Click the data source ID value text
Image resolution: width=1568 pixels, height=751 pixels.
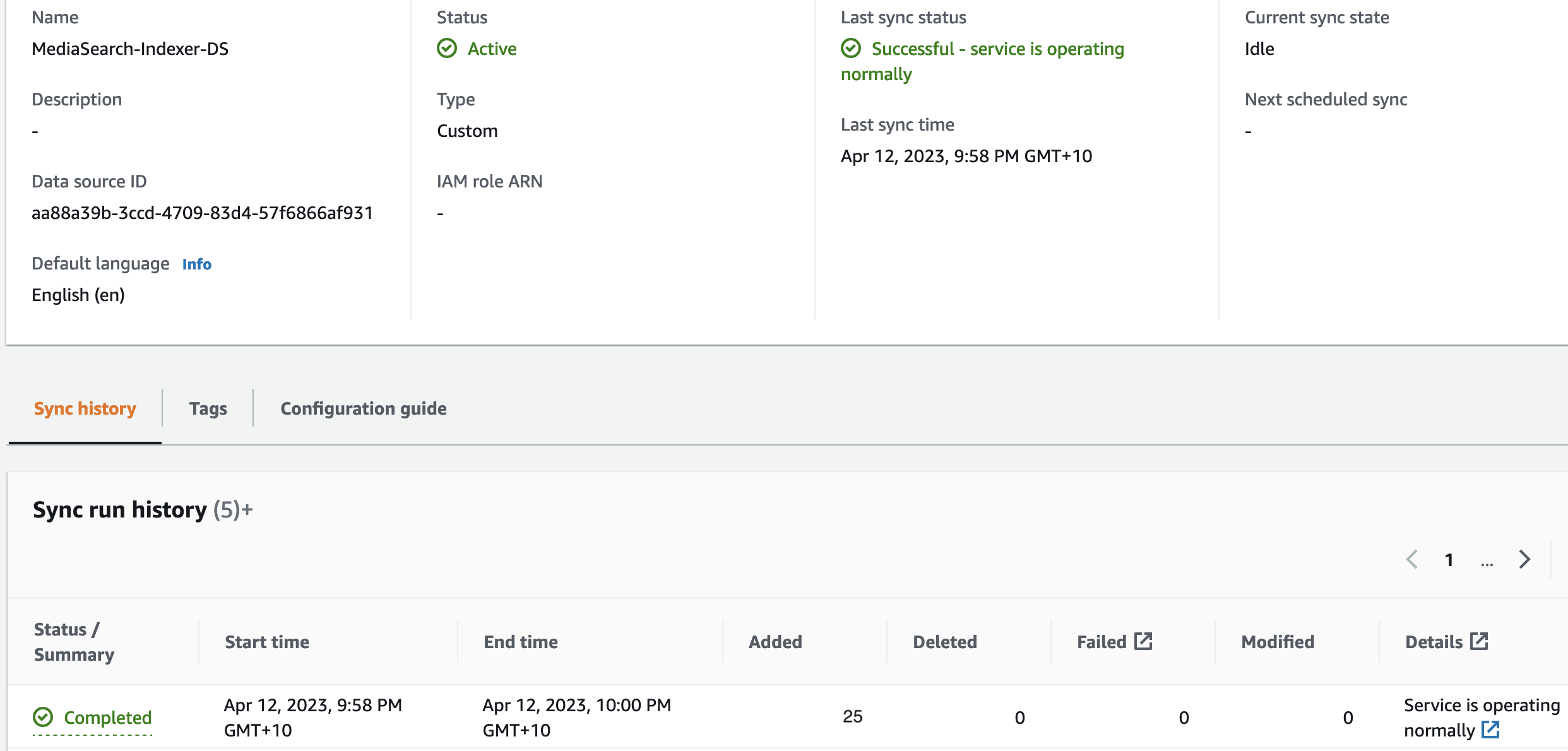point(202,213)
